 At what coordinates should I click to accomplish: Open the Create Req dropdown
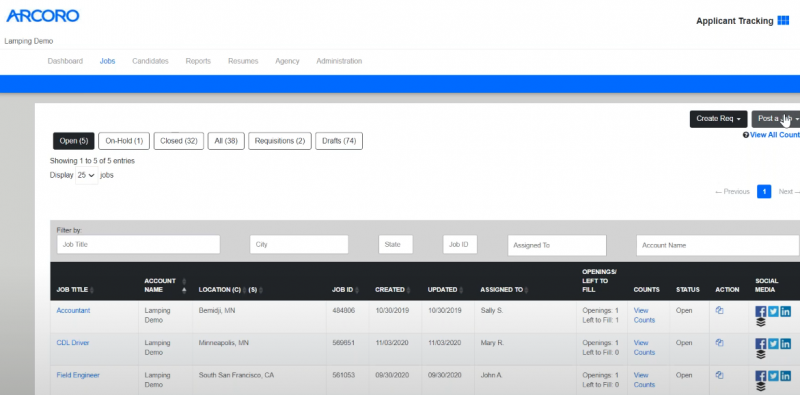[x=718, y=119]
